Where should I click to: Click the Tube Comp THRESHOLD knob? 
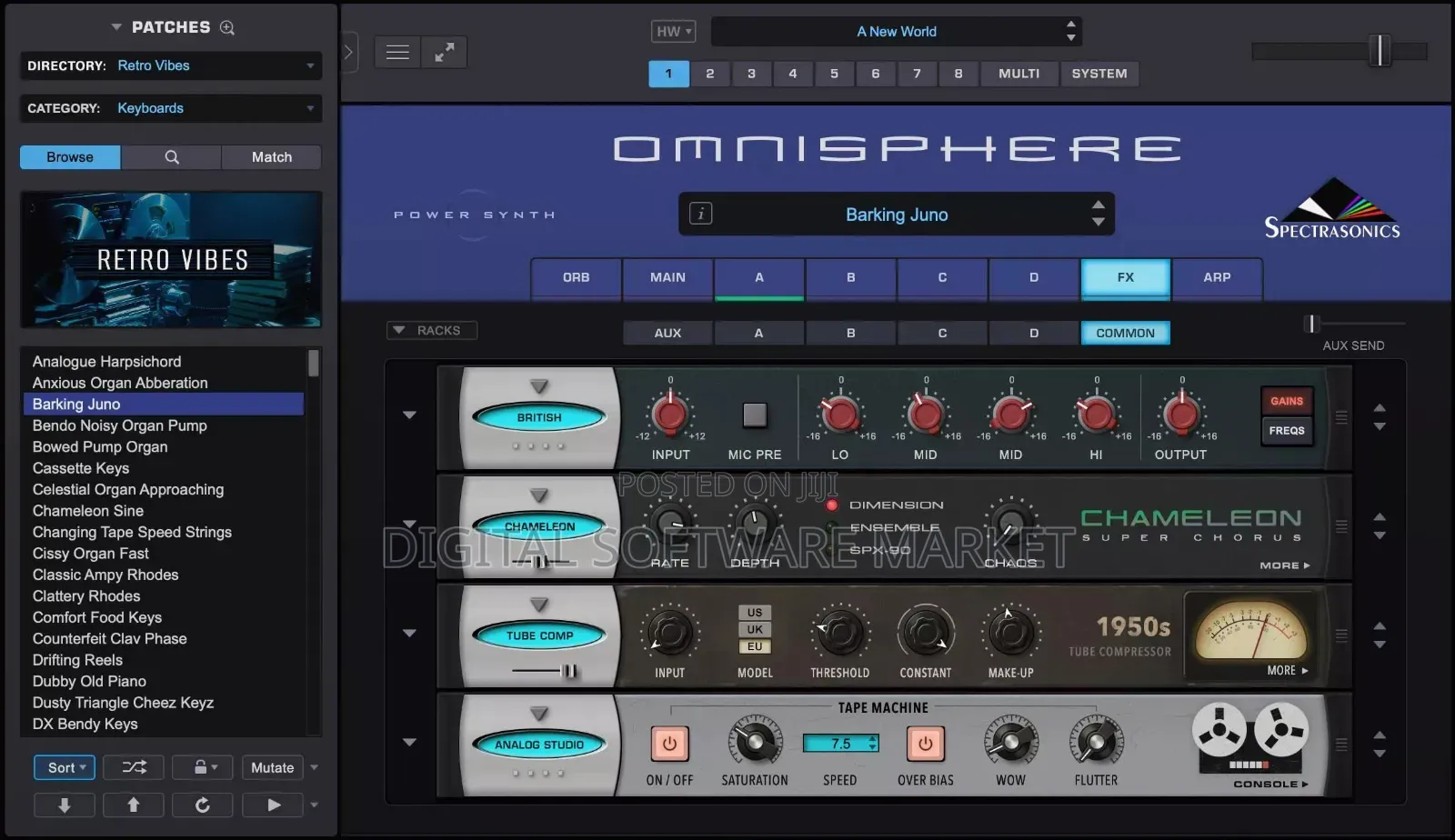840,632
